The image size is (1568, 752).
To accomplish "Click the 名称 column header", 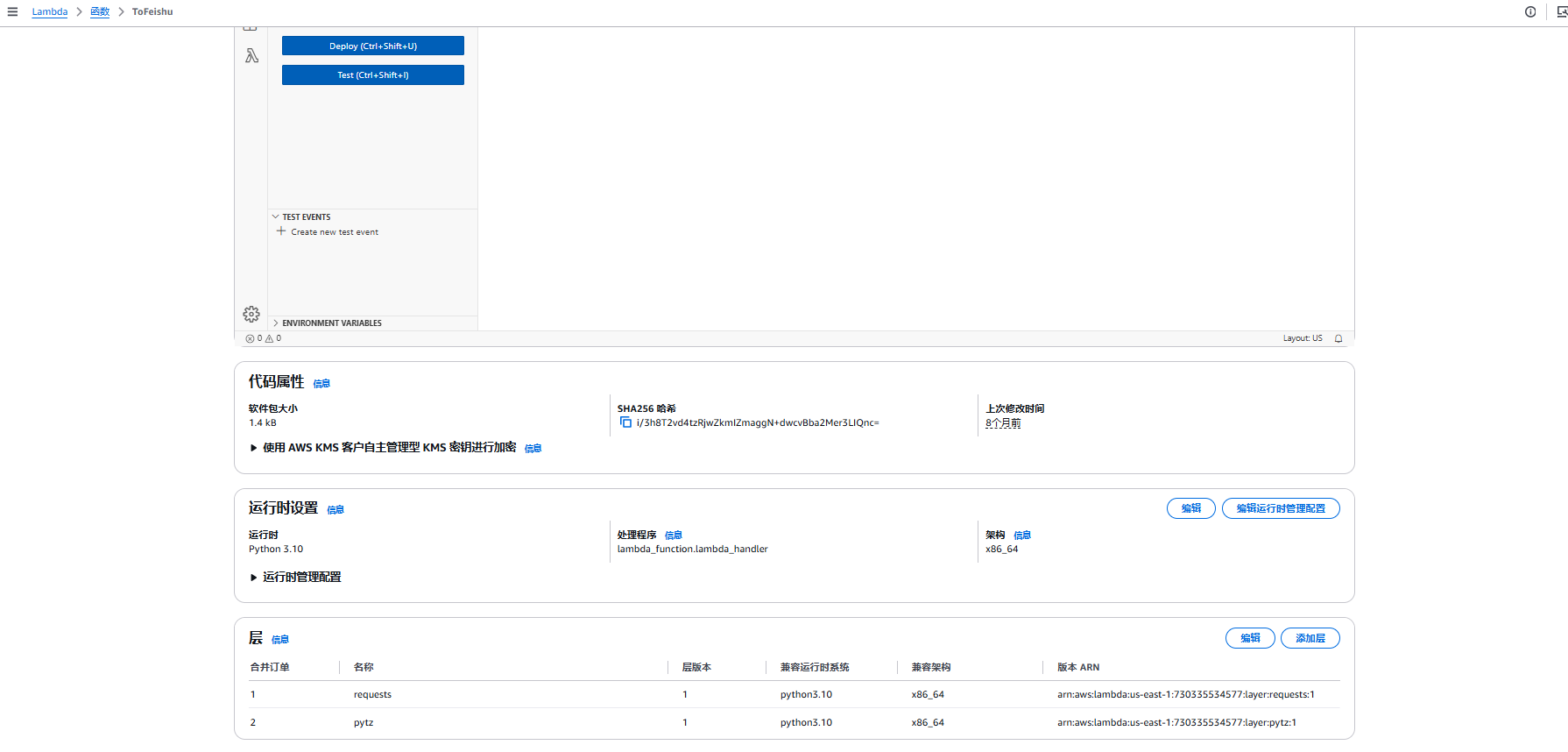I will point(364,667).
